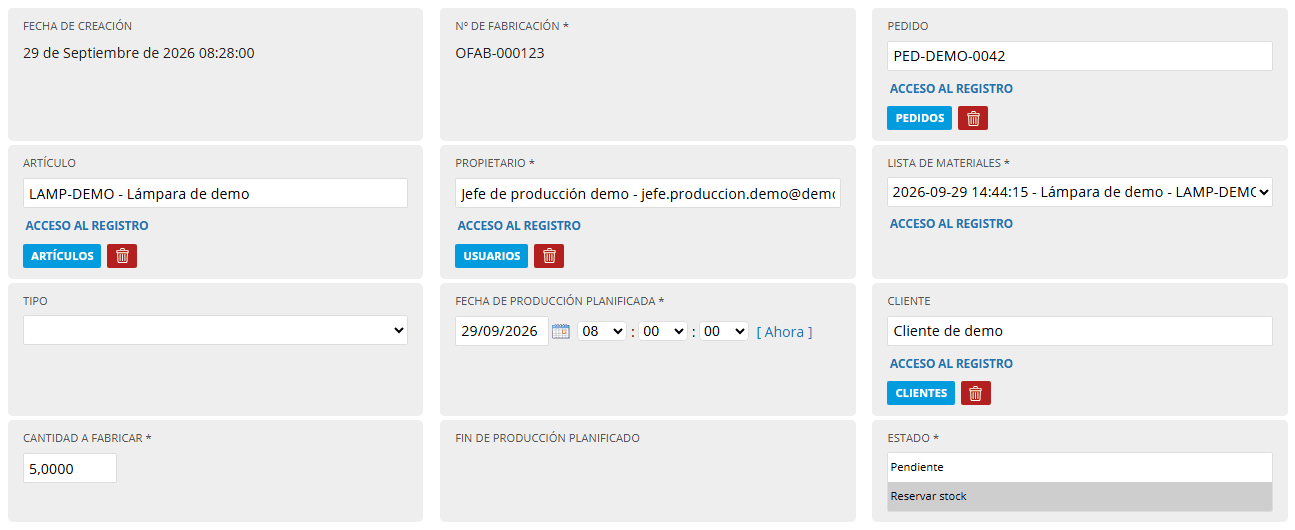Expand the Tipo dropdown
This screenshot has height=530, width=1295.
click(x=215, y=330)
